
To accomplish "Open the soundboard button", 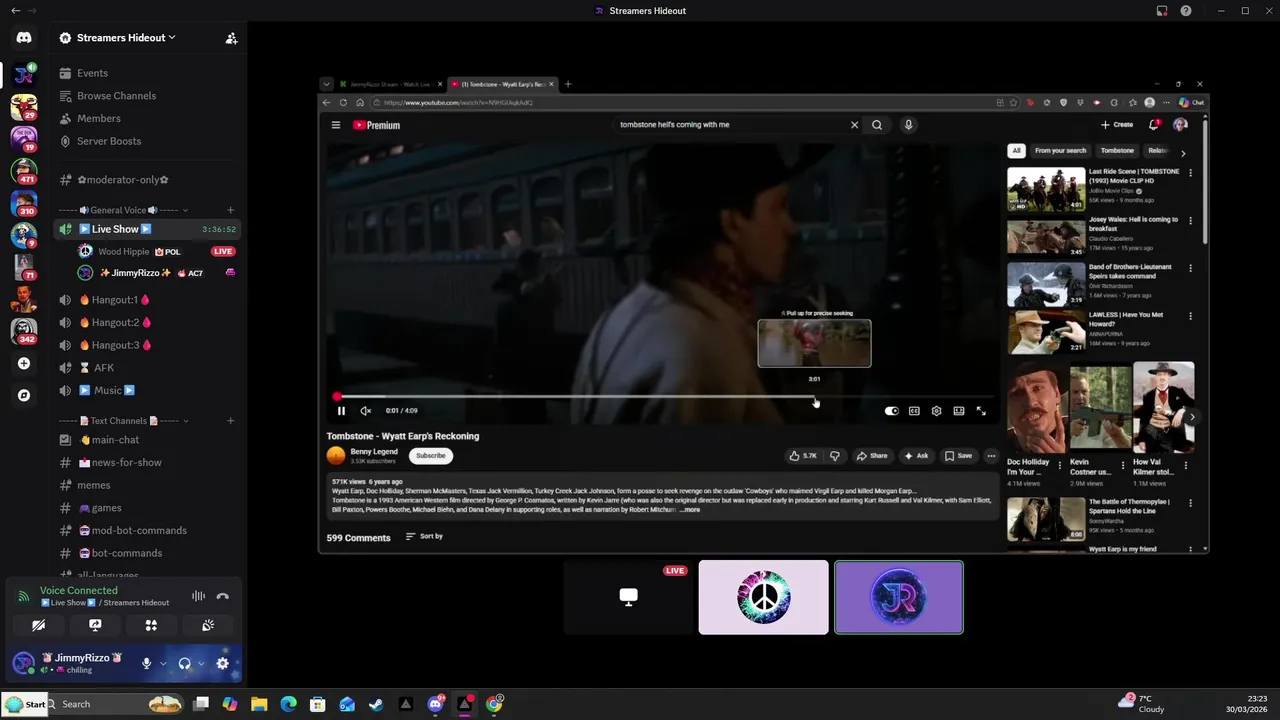I will (208, 625).
